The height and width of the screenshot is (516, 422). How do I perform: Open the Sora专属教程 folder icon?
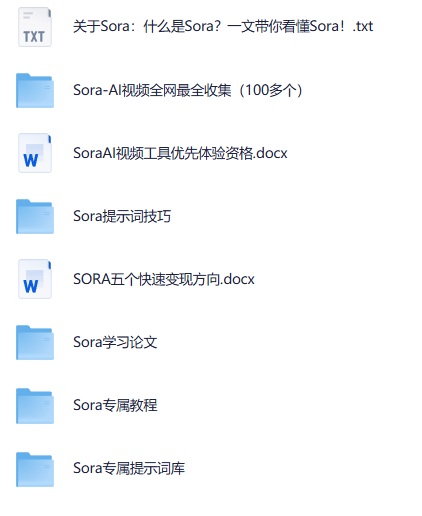pyautogui.click(x=35, y=406)
